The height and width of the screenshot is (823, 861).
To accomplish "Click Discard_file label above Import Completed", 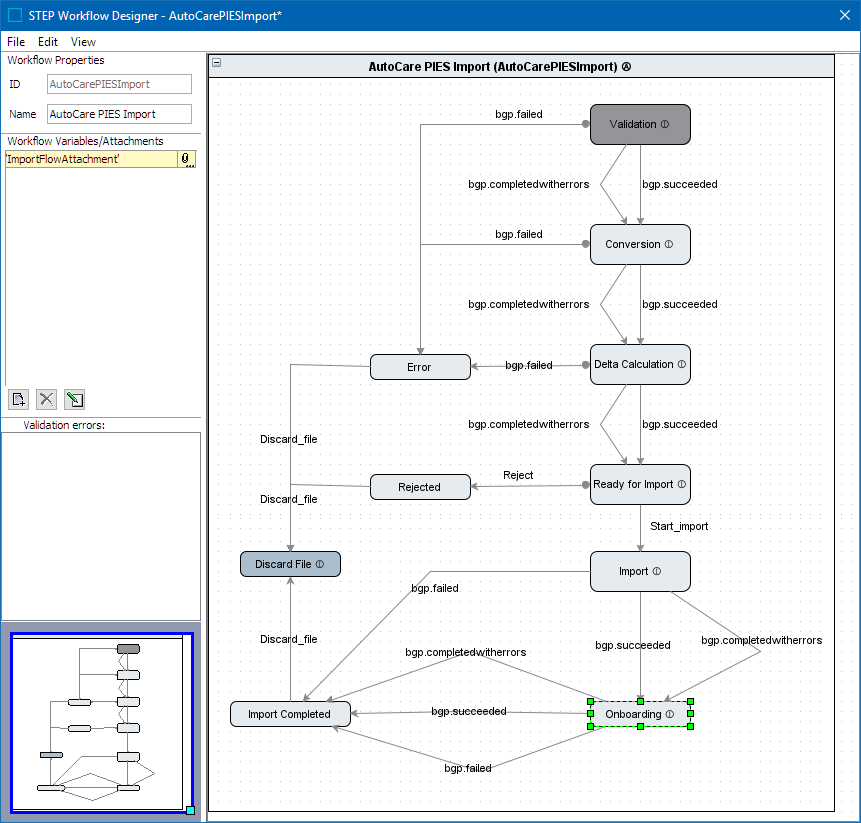I will 289,640.
